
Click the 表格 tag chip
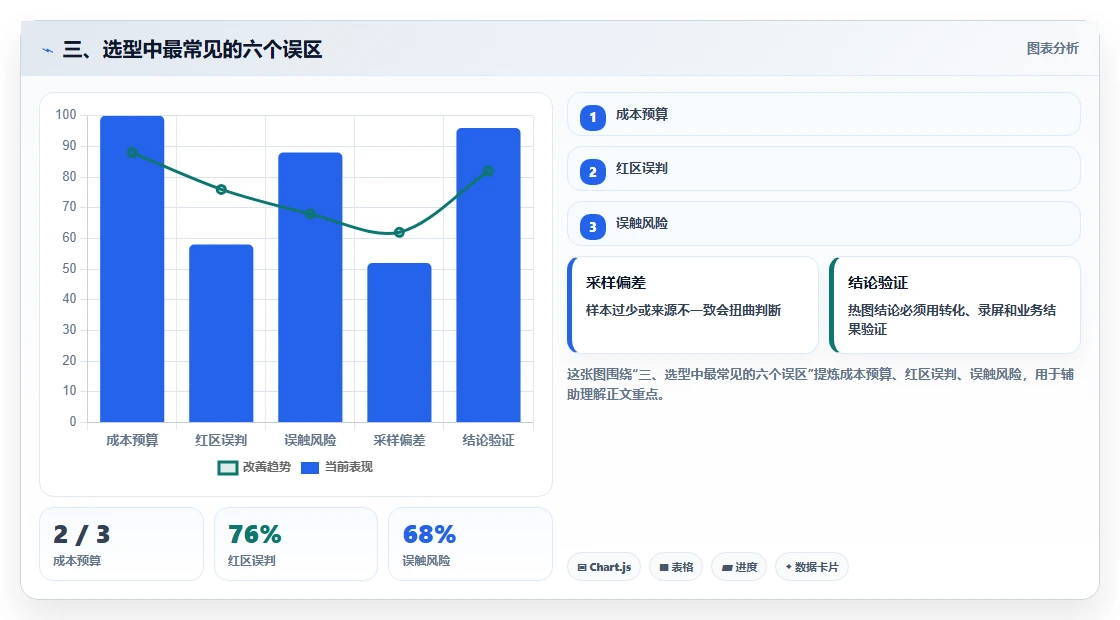coord(676,567)
